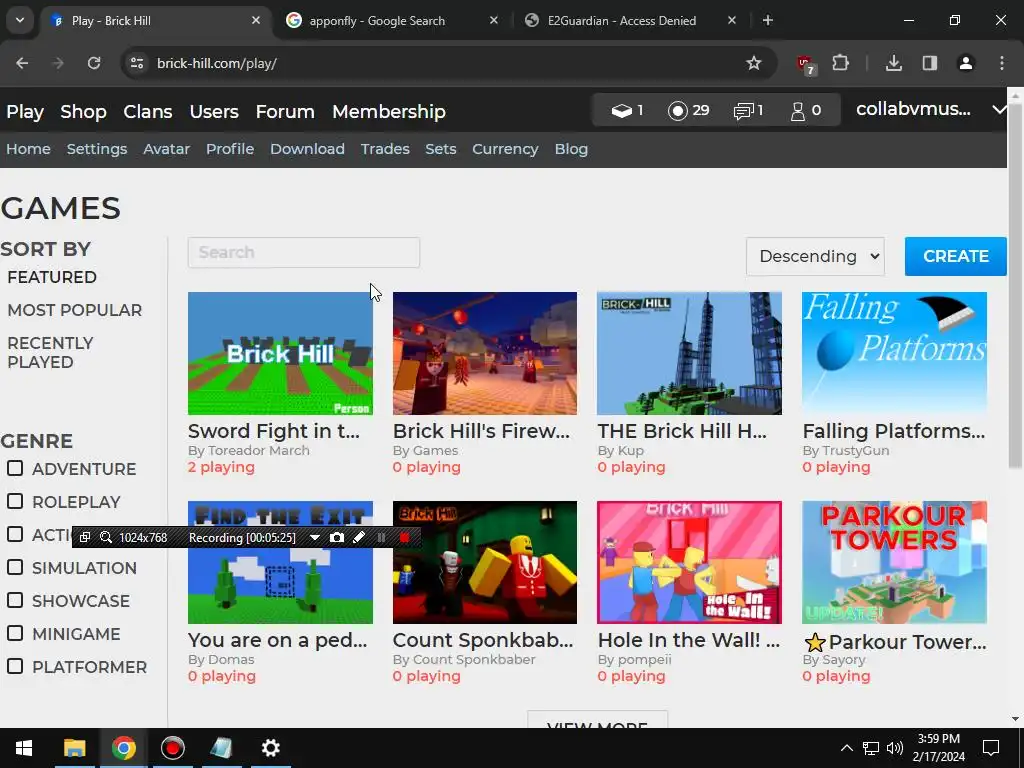Image resolution: width=1024 pixels, height=768 pixels.
Task: Select the recorder pencil draw tool
Action: pos(359,537)
